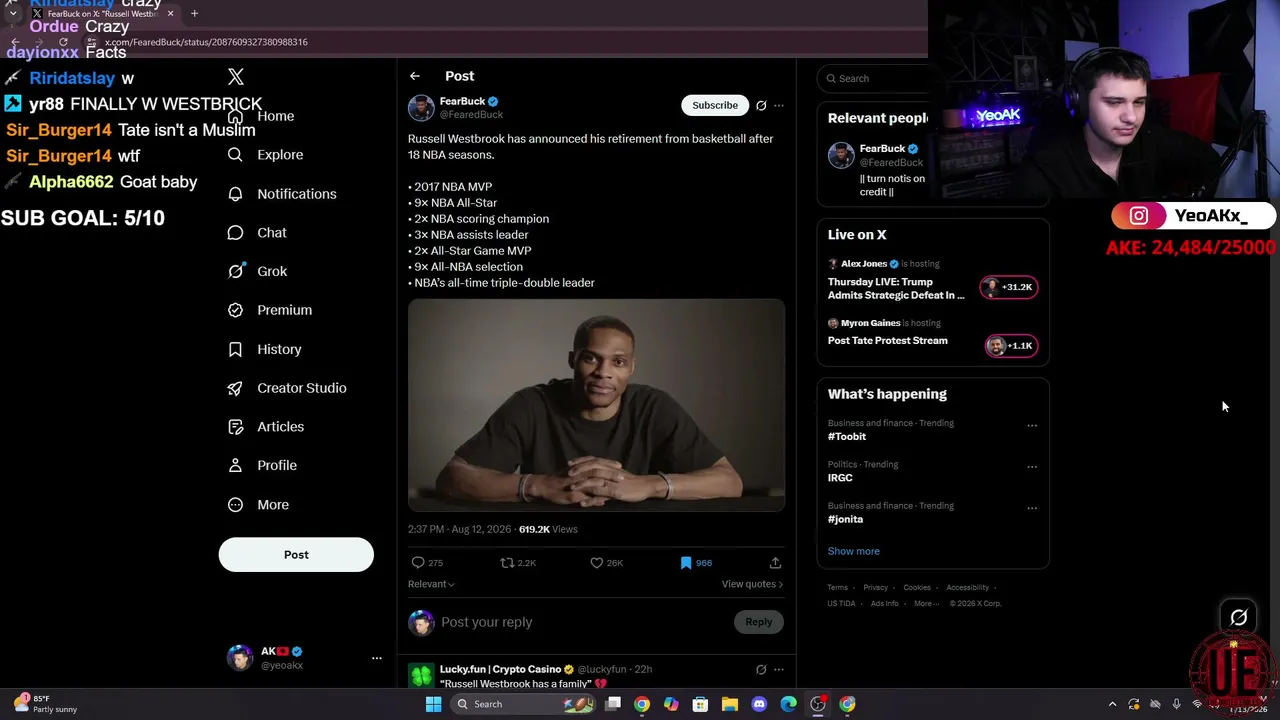The width and height of the screenshot is (1280, 720).
Task: Open Lucky.fun clover avatar
Action: click(x=421, y=676)
